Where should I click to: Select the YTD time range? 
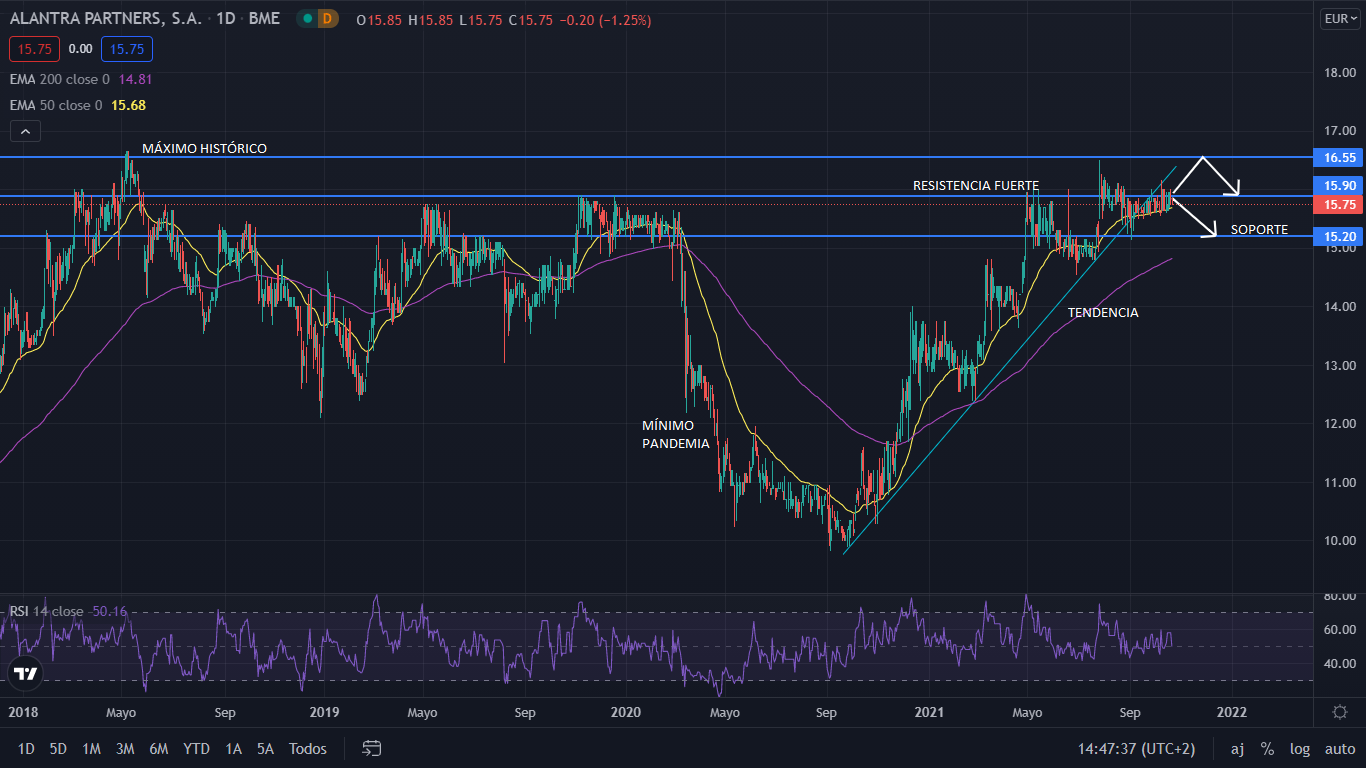196,748
